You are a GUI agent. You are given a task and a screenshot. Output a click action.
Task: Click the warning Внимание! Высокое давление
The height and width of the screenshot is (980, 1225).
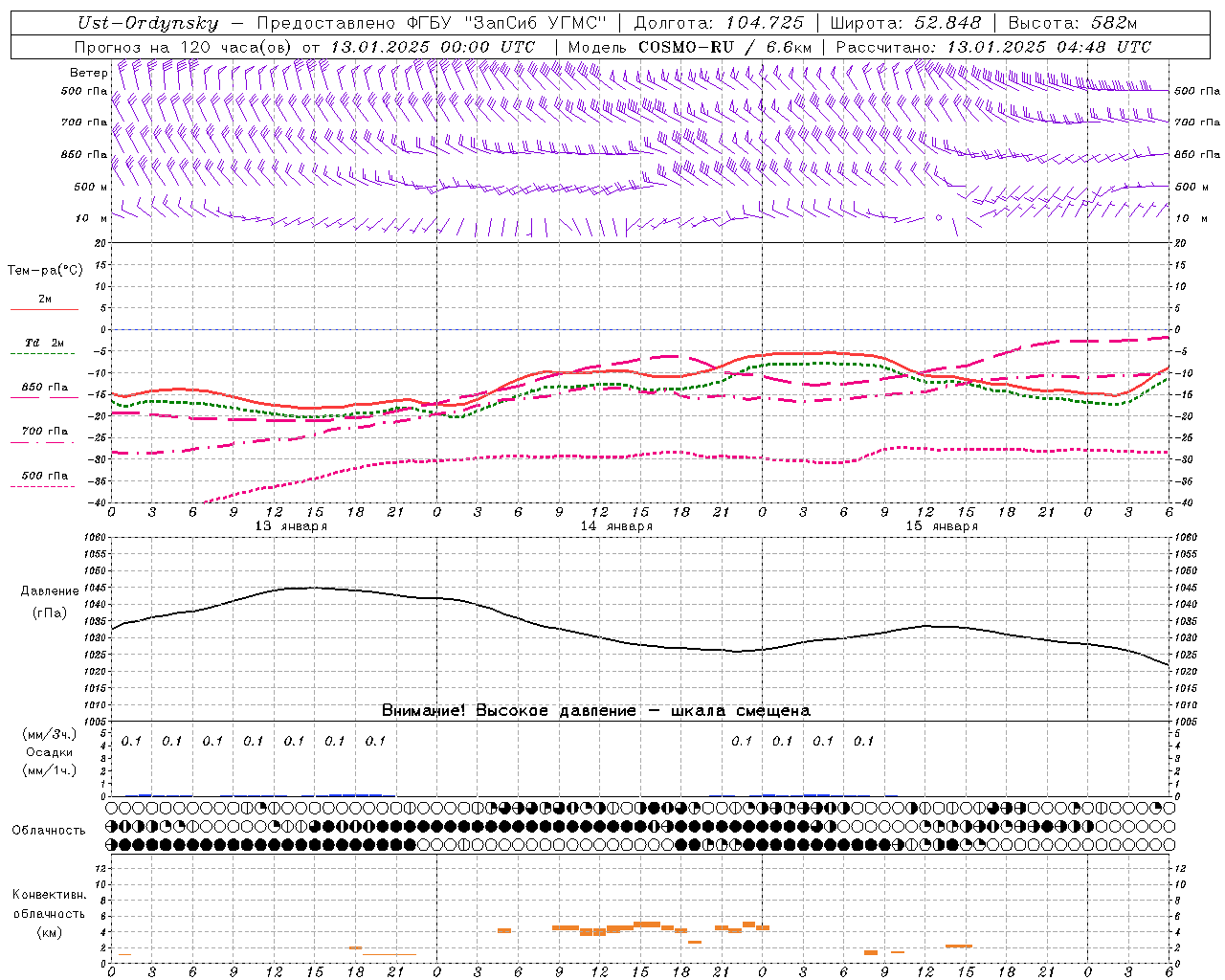[x=508, y=711]
